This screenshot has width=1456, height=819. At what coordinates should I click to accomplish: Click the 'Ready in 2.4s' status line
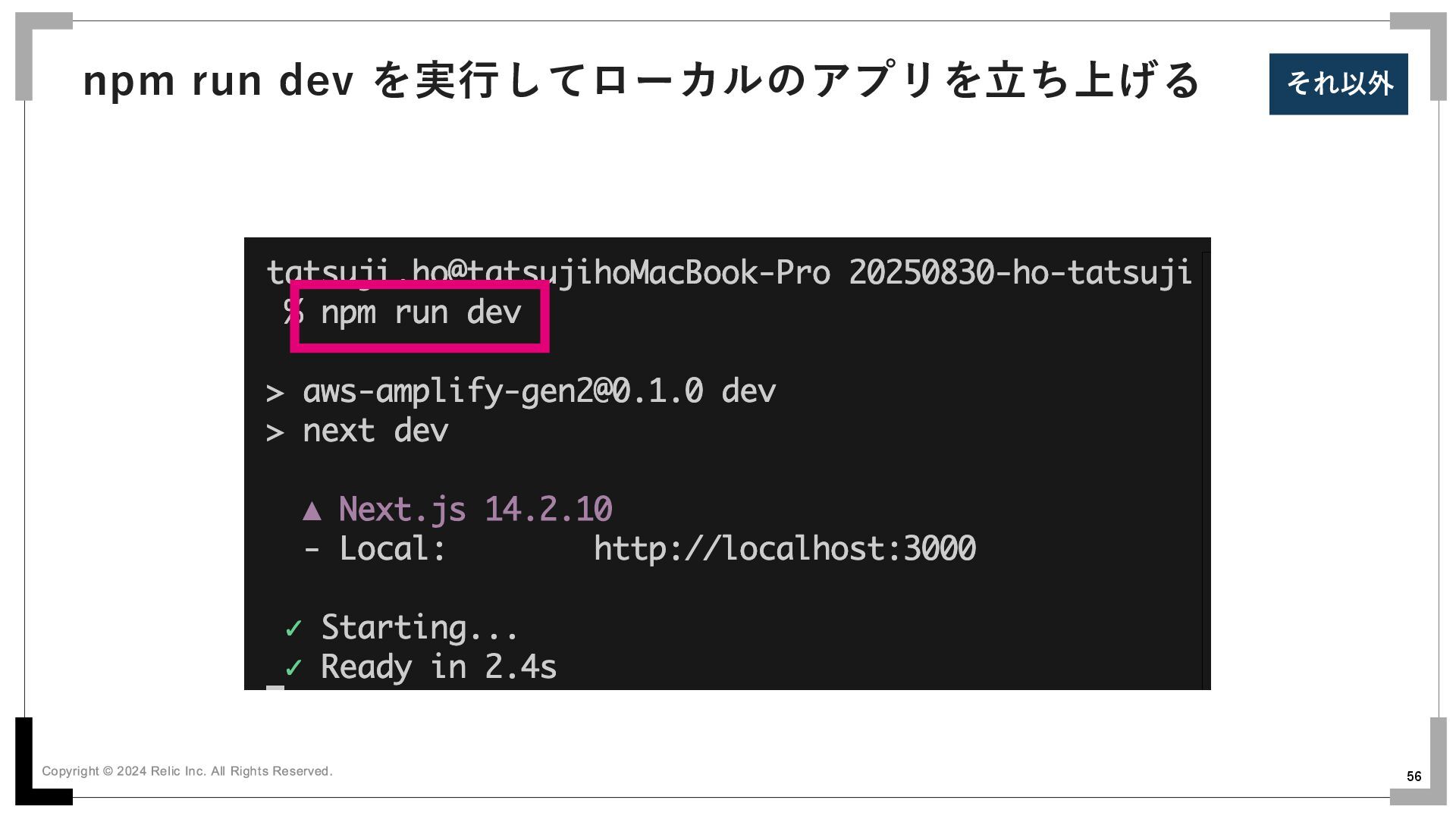coord(439,667)
